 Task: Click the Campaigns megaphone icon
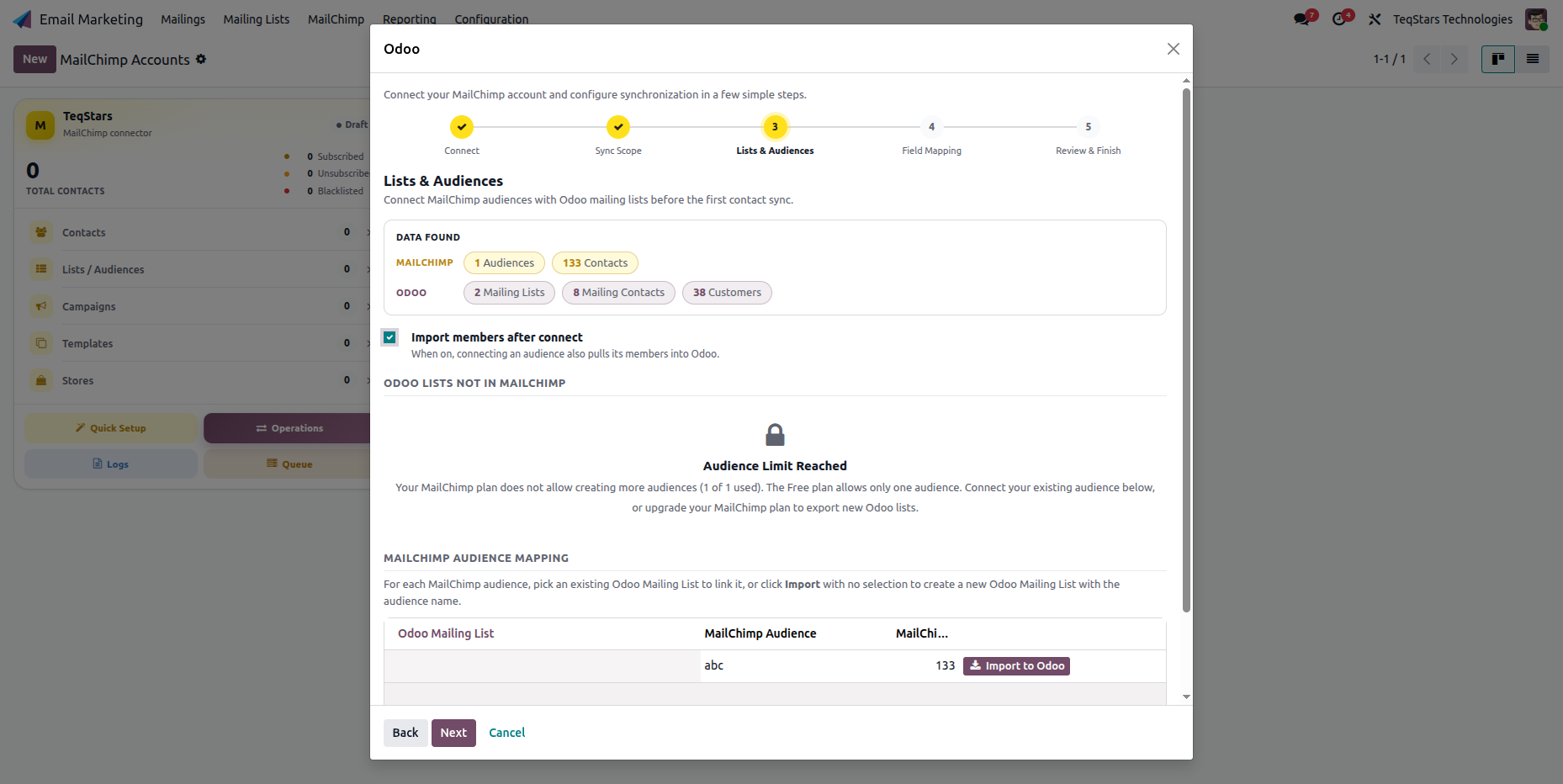click(x=41, y=306)
